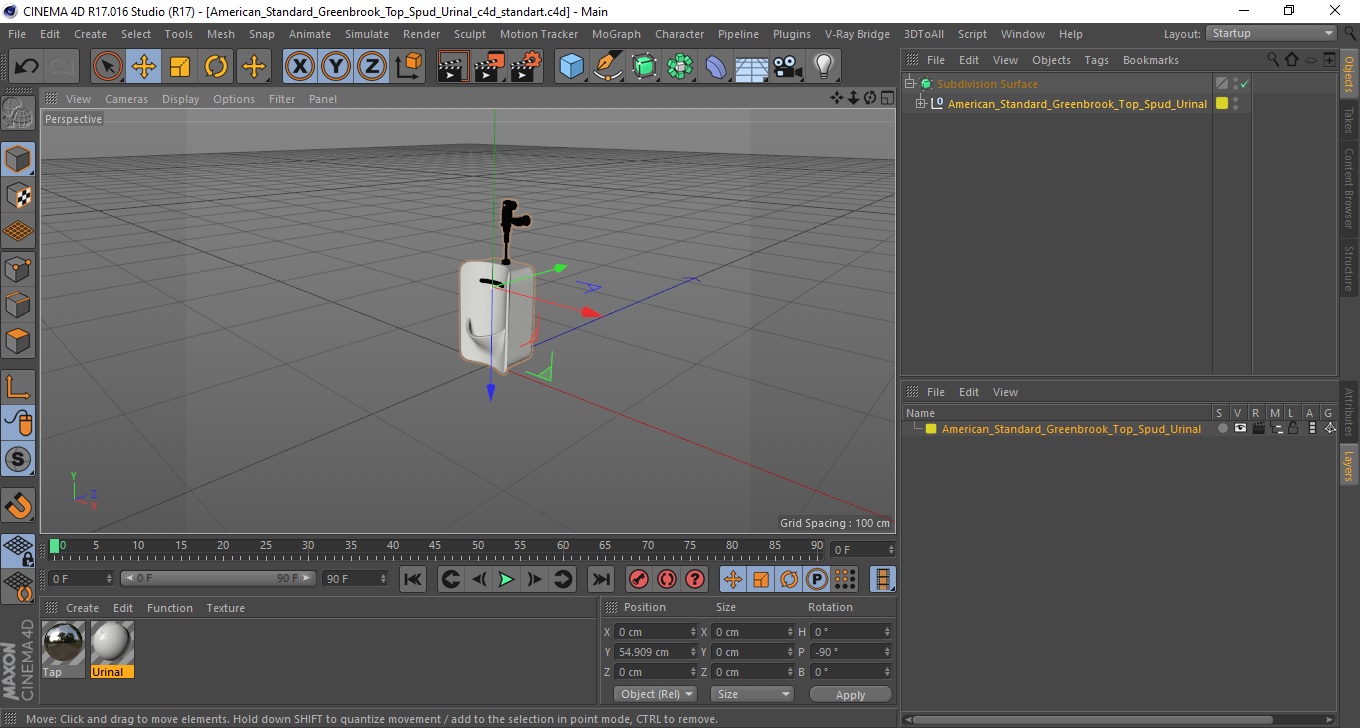Open the Size mode dropdown
The height and width of the screenshot is (728, 1360).
point(752,694)
